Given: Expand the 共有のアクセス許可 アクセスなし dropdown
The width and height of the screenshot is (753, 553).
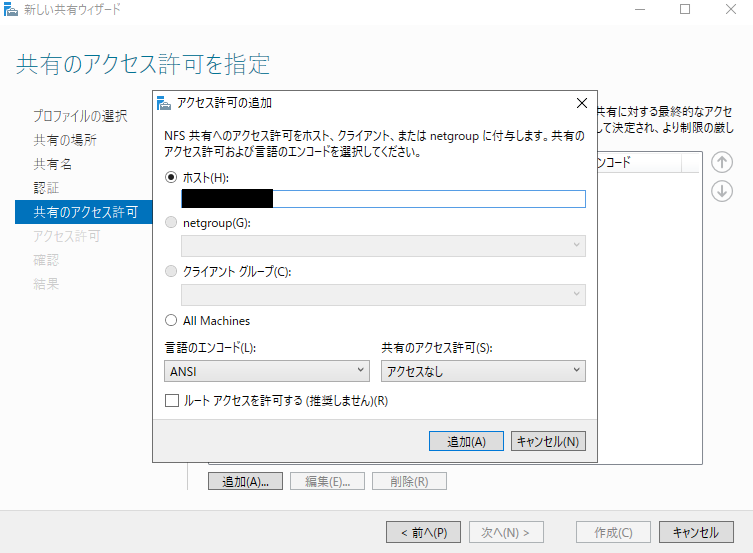Looking at the screenshot, I should [483, 371].
